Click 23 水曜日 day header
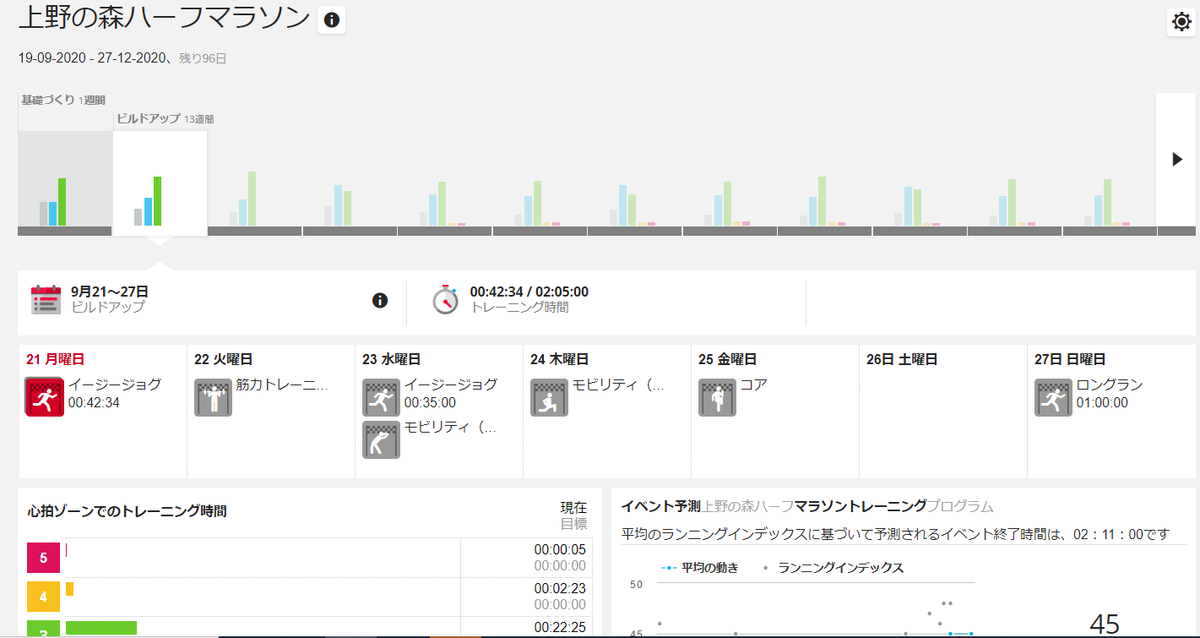Image resolution: width=1200 pixels, height=638 pixels. point(391,359)
